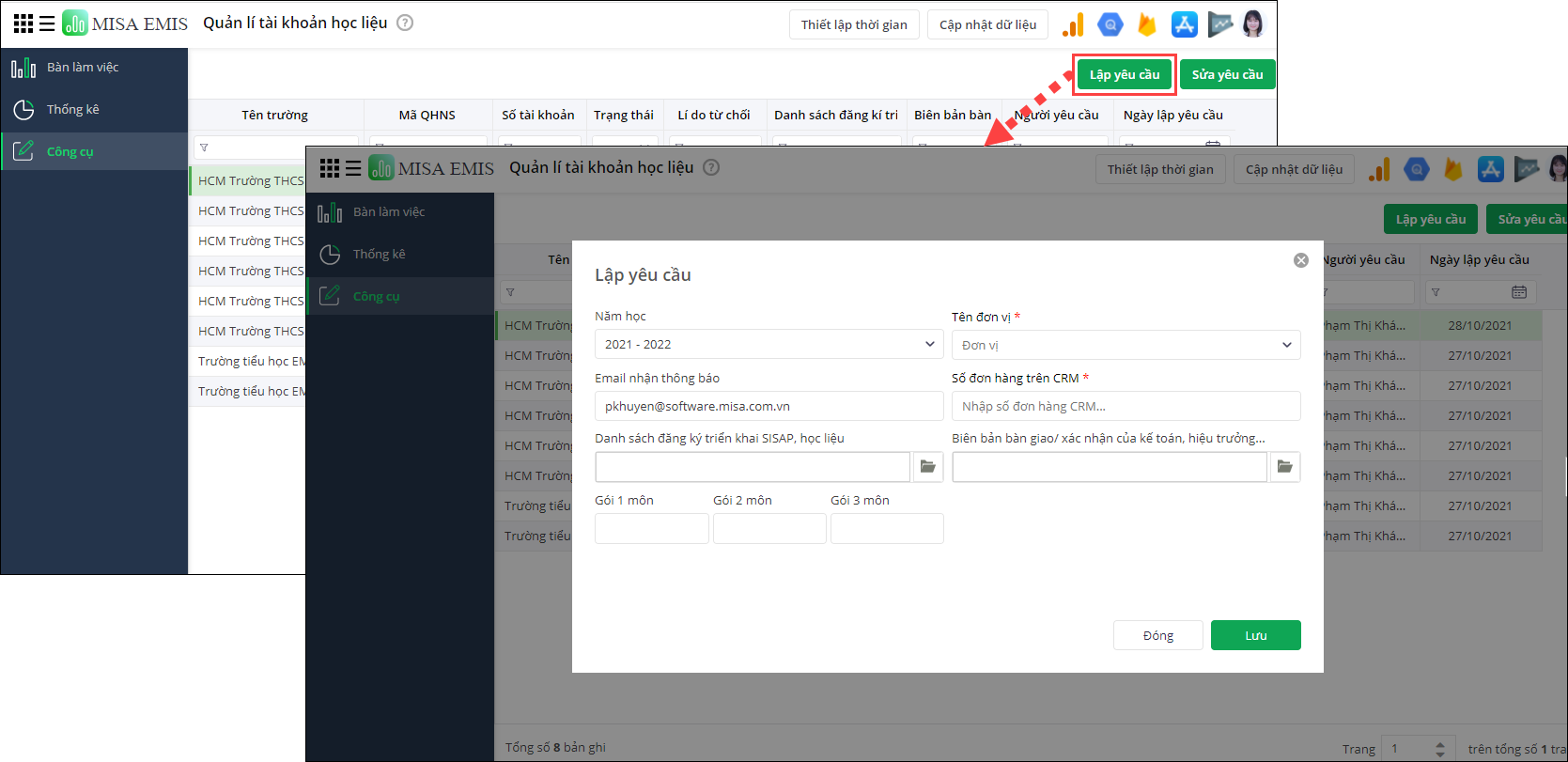The image size is (1568, 762).
Task: Open Thống kê in the back window sidebar
Action: (94, 110)
